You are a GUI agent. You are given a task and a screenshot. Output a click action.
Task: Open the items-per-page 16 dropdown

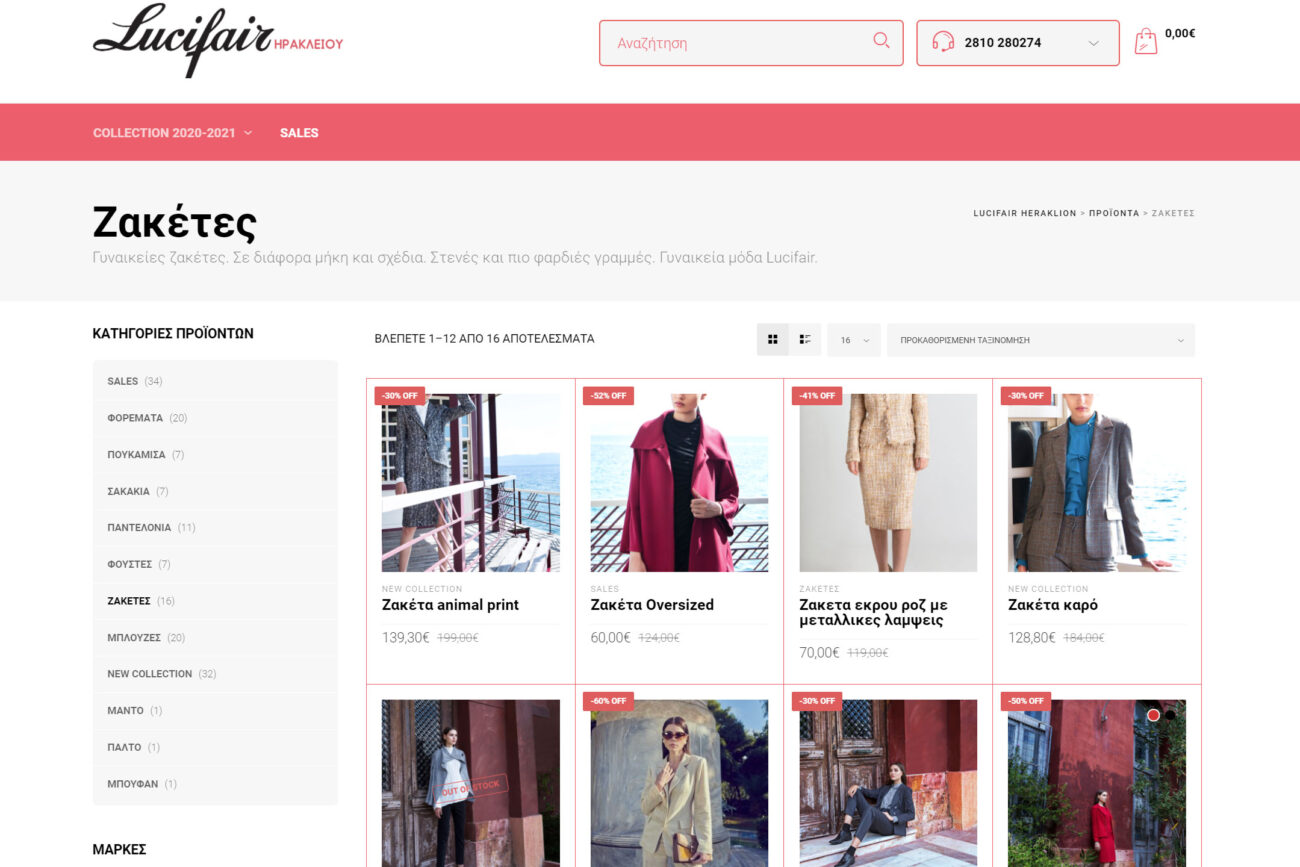(853, 340)
